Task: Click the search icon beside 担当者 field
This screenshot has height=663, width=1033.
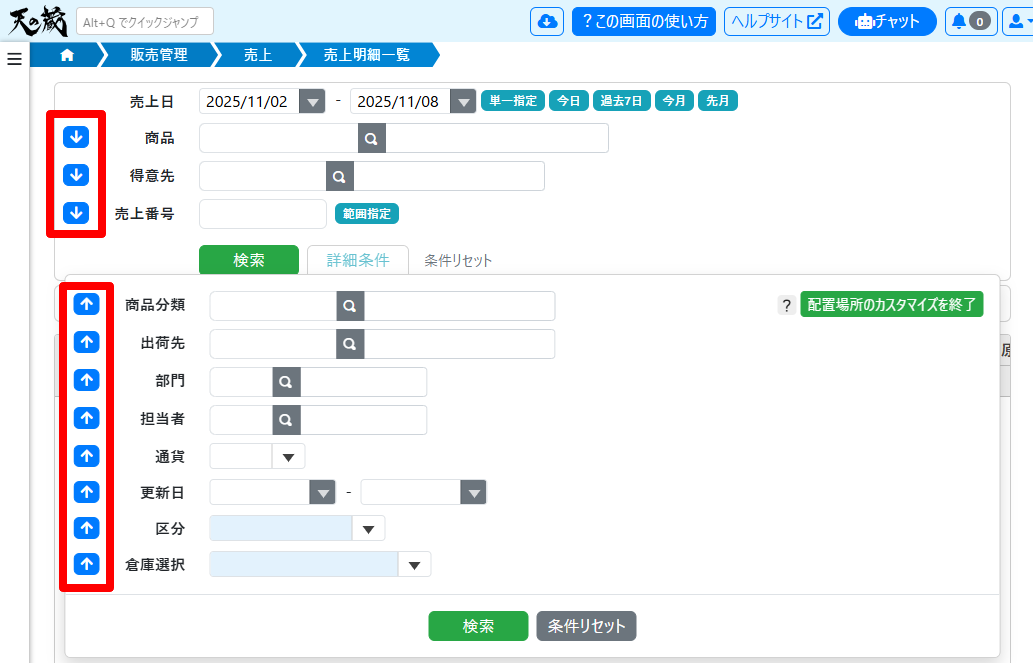Action: [x=286, y=420]
